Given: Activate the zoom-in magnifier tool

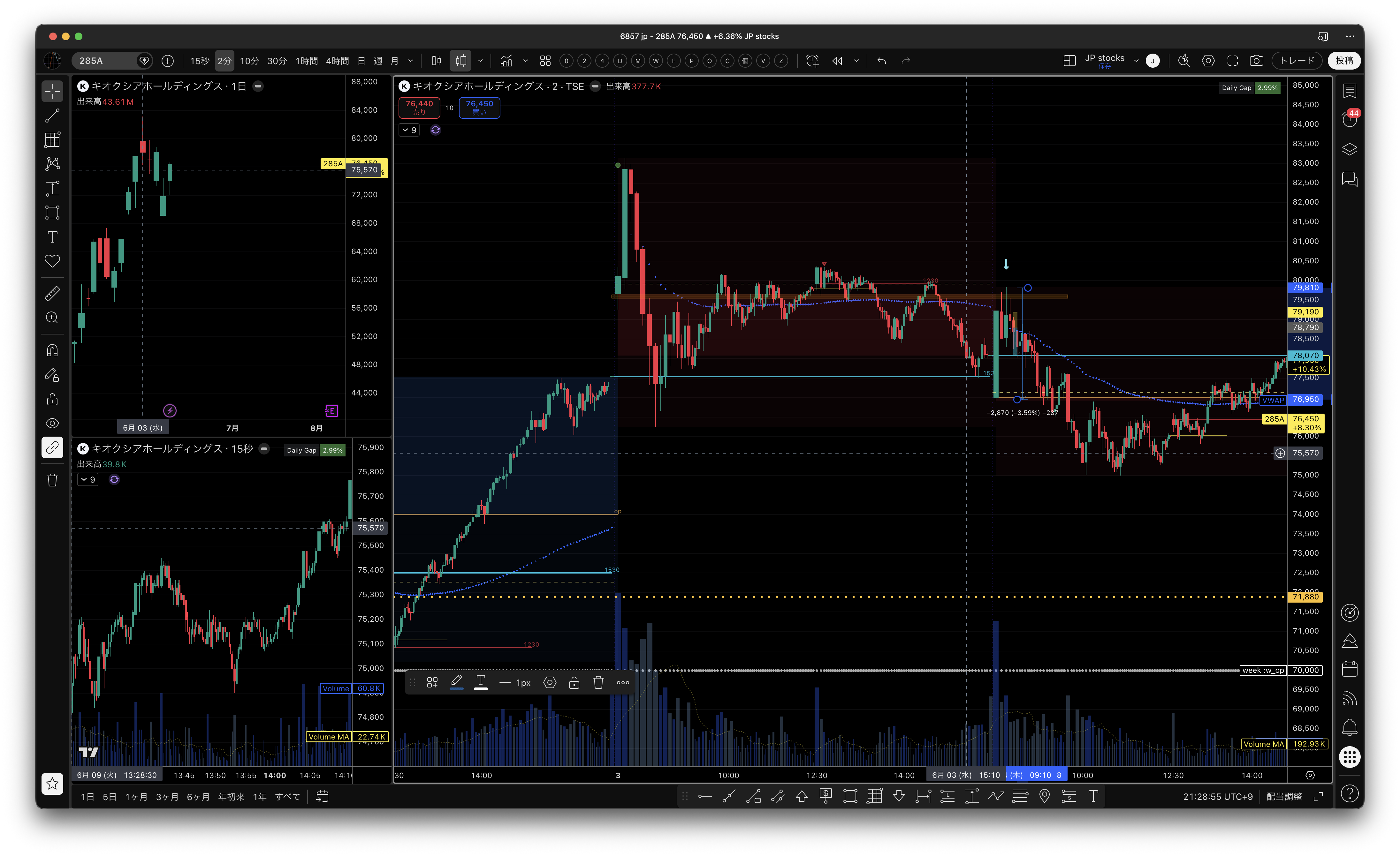Looking at the screenshot, I should click(x=52, y=318).
